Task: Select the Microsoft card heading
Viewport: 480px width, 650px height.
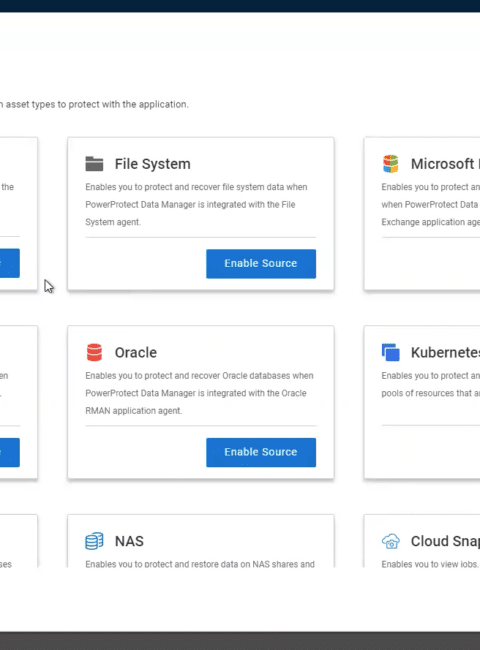Action: pos(445,164)
